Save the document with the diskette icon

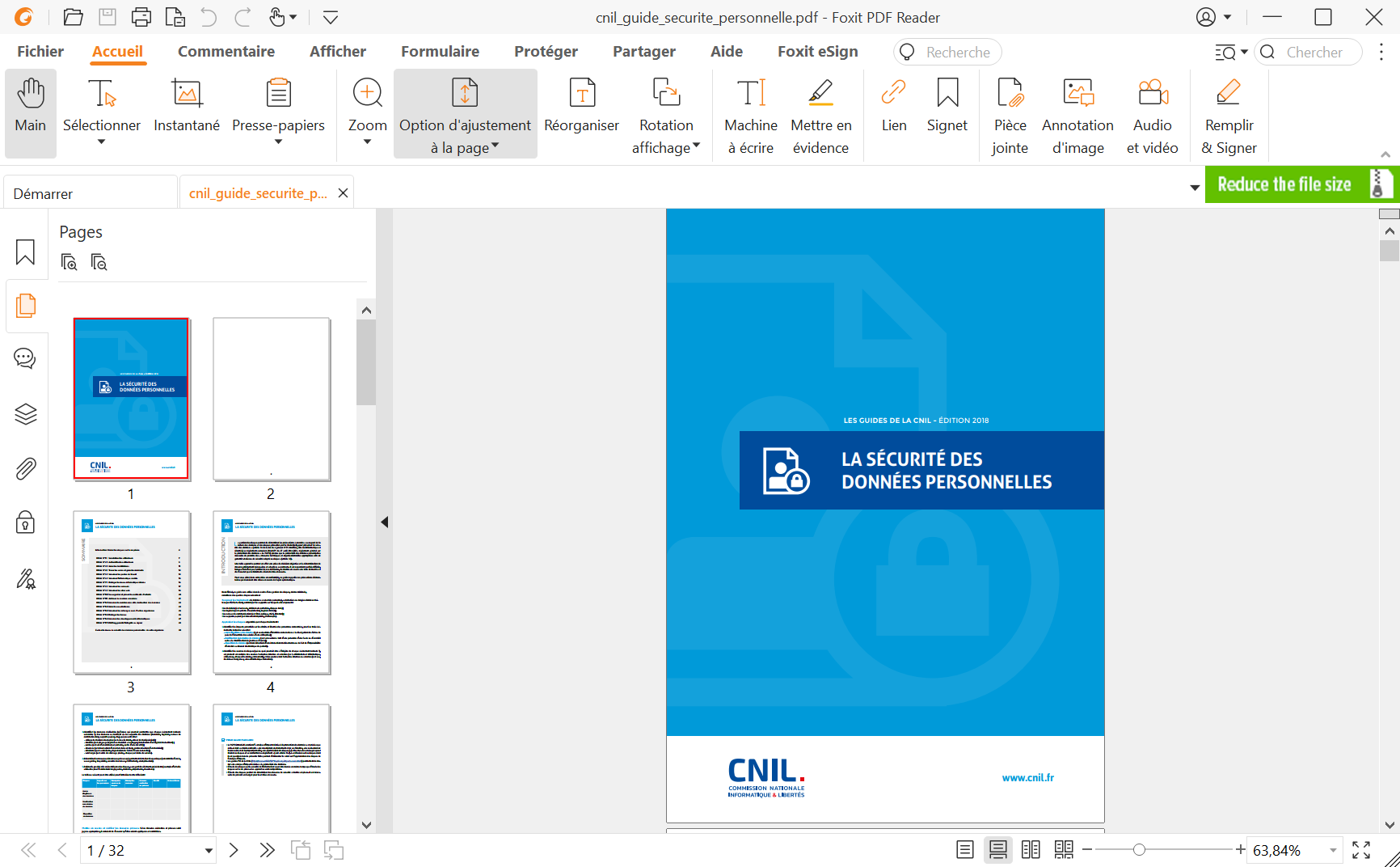click(x=108, y=17)
